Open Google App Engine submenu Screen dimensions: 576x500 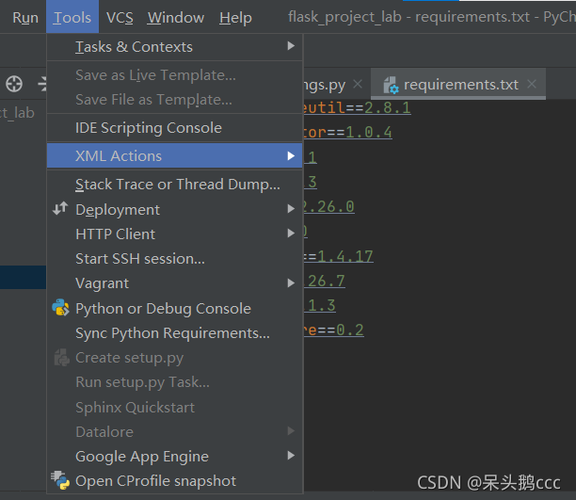point(175,457)
